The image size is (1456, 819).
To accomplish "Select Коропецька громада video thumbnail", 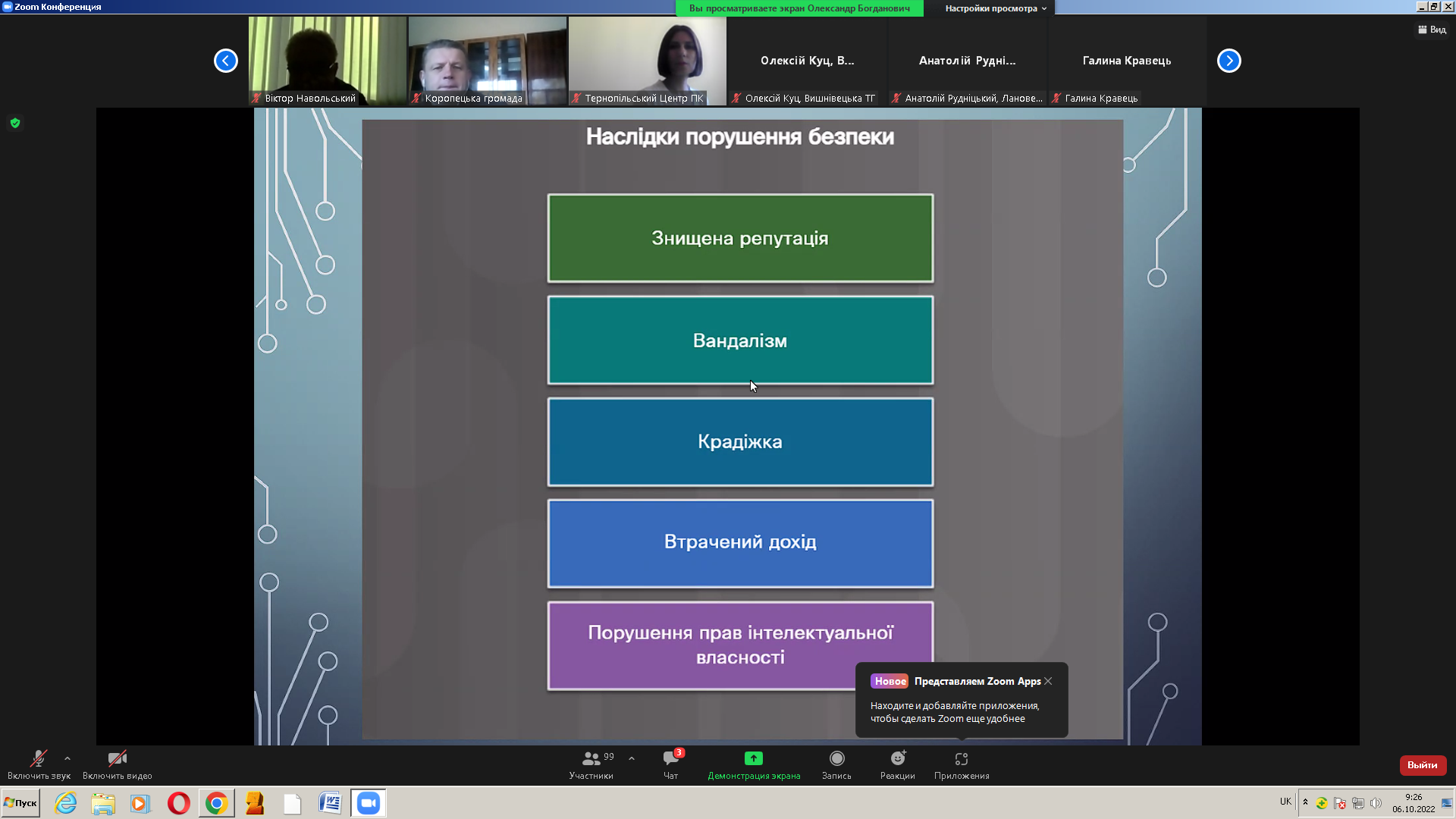I will click(x=488, y=61).
